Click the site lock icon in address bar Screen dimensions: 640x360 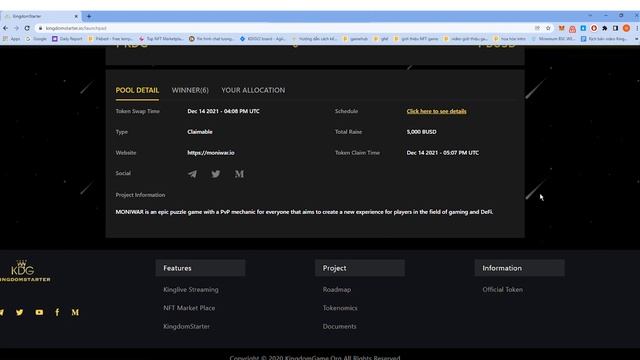click(40, 28)
